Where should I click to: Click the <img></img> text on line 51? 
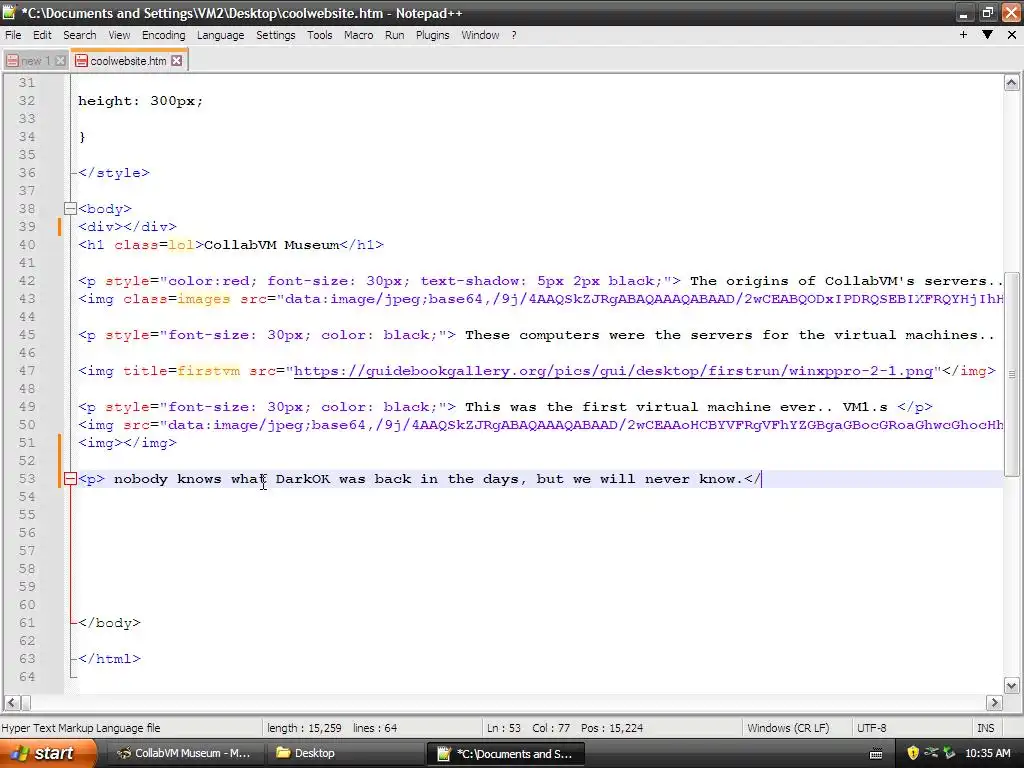(127, 443)
